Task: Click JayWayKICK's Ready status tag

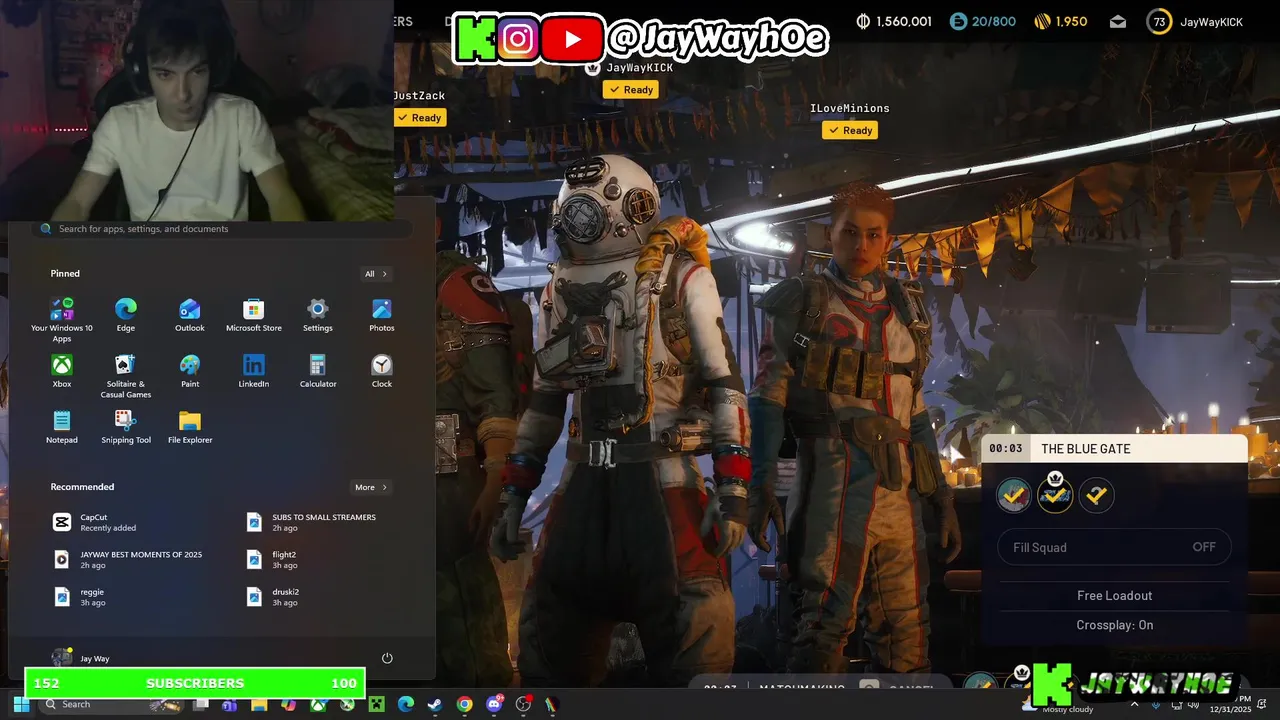Action: [631, 89]
